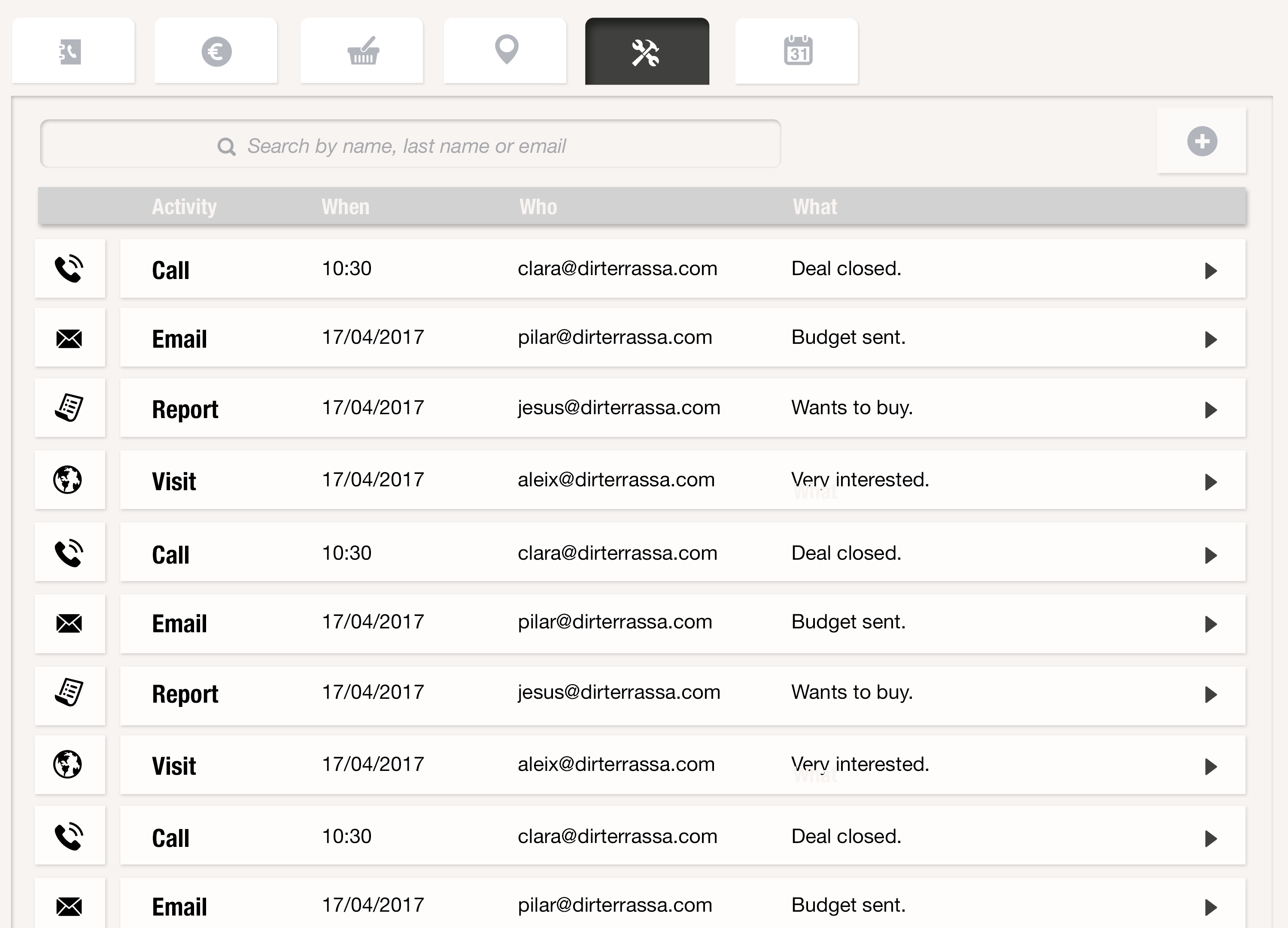
Task: Click pilar@dirterrassa.com in first Email row
Action: pyautogui.click(x=614, y=337)
